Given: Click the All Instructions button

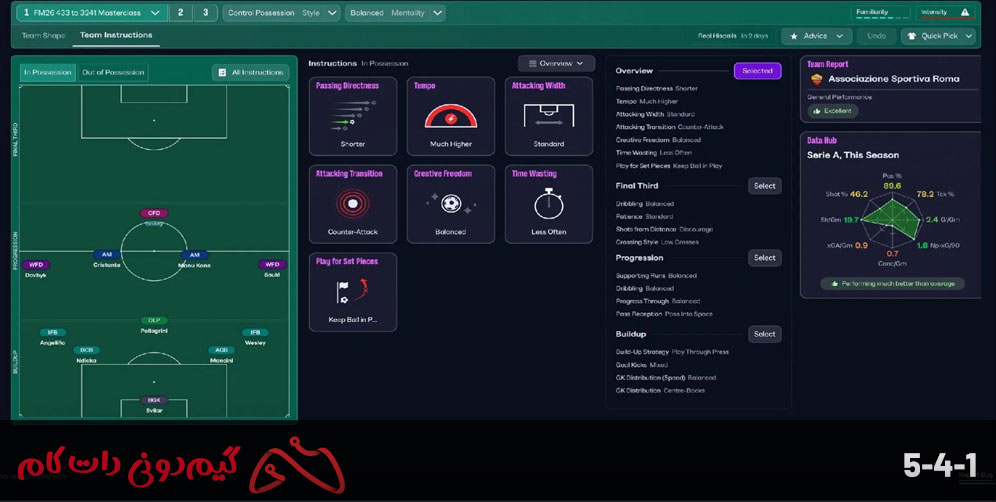Looking at the screenshot, I should [250, 72].
